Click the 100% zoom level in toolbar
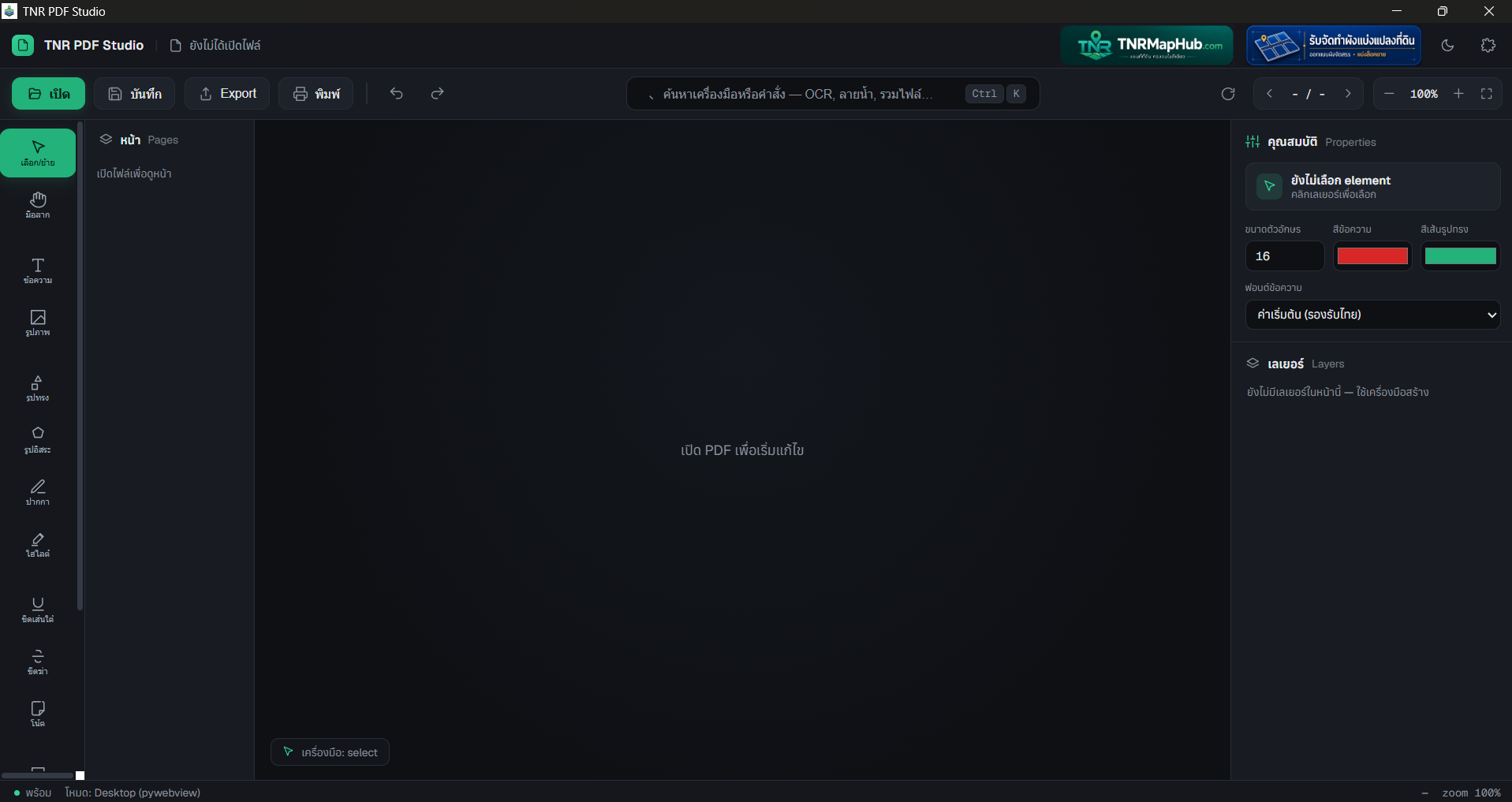 point(1424,94)
